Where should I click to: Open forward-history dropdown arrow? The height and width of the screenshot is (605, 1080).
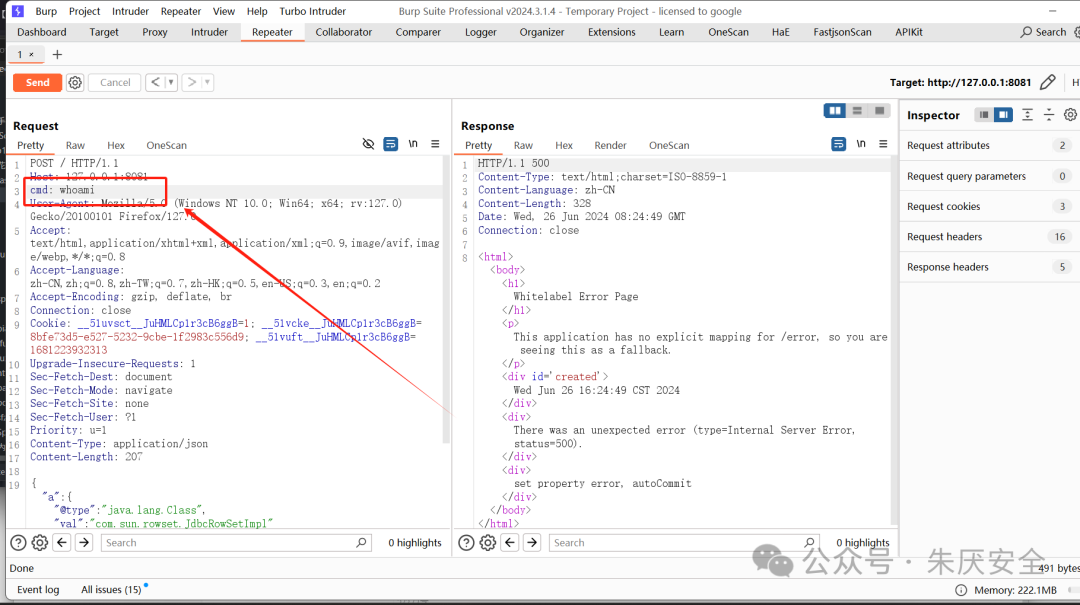tap(207, 83)
